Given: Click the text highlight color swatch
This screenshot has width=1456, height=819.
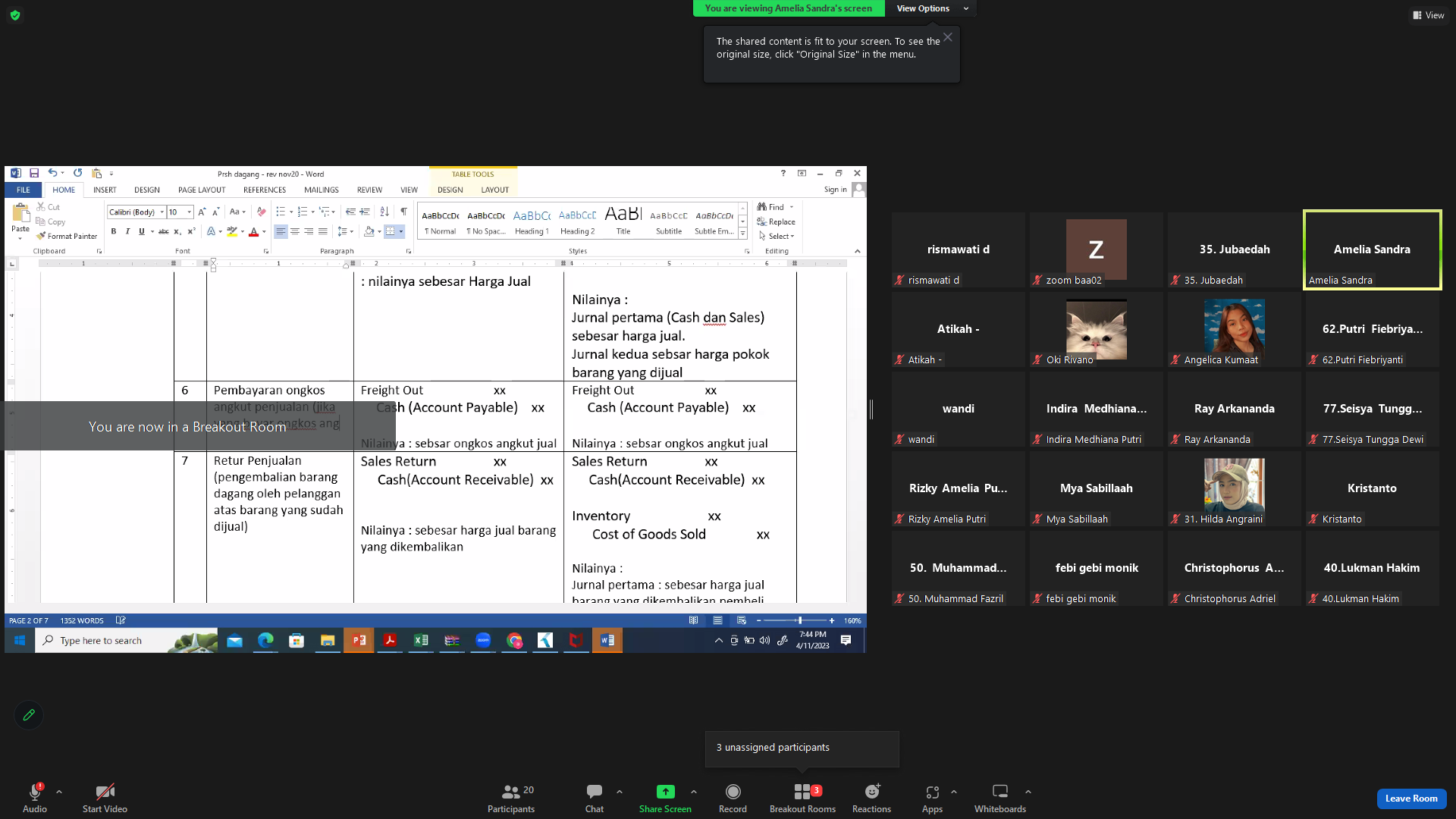Looking at the screenshot, I should tap(232, 231).
